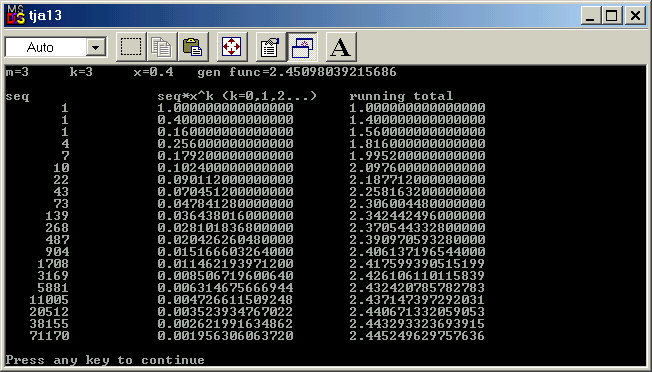Click the seq value 43
This screenshot has width=652, height=372.
61,192
